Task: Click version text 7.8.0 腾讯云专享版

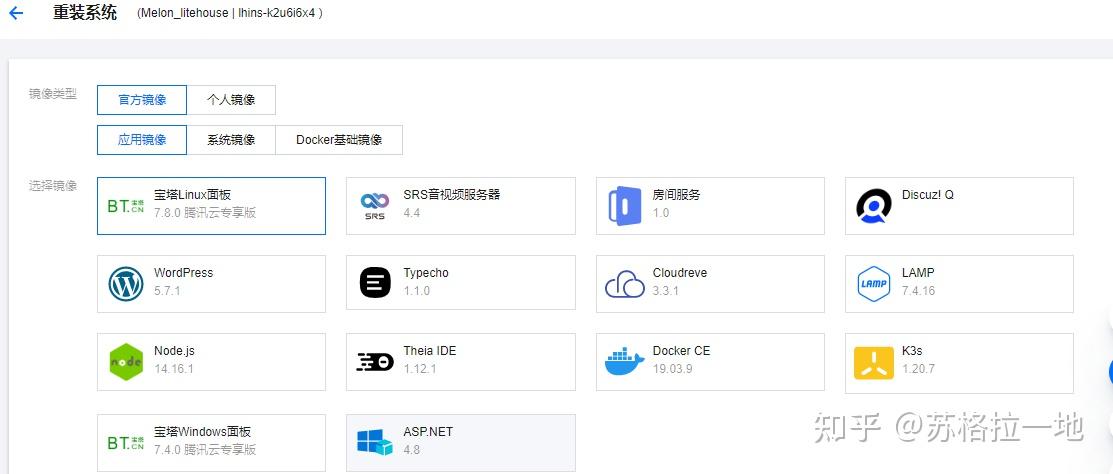Action: tap(204, 212)
